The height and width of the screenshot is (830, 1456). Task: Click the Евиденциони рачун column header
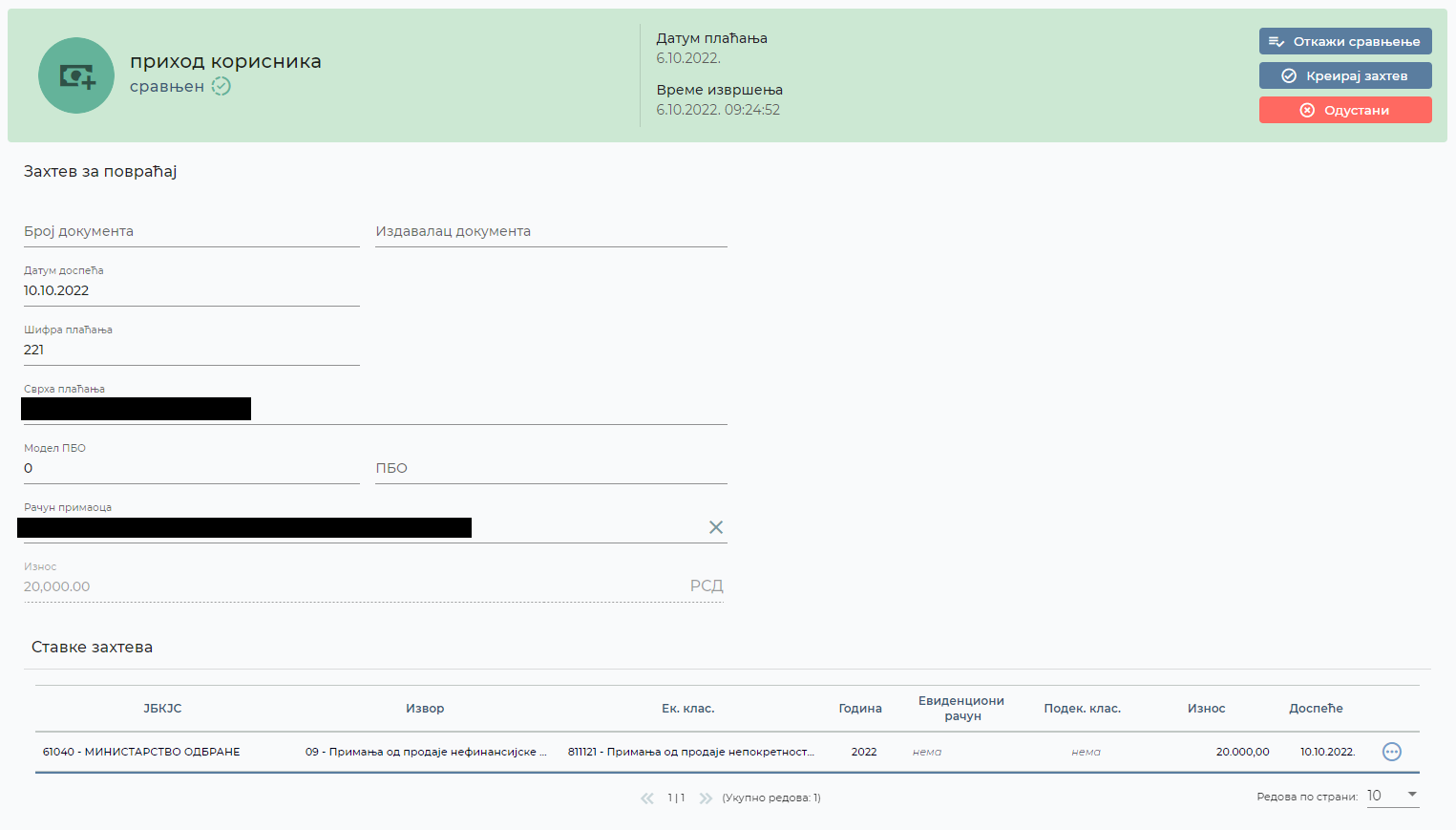point(961,709)
